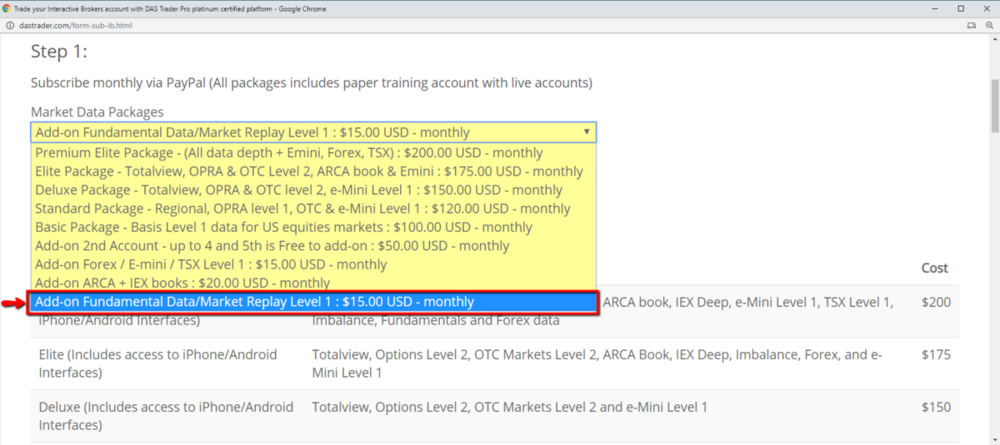Close the Chrome window
The width and height of the screenshot is (1000, 445).
coord(987,8)
